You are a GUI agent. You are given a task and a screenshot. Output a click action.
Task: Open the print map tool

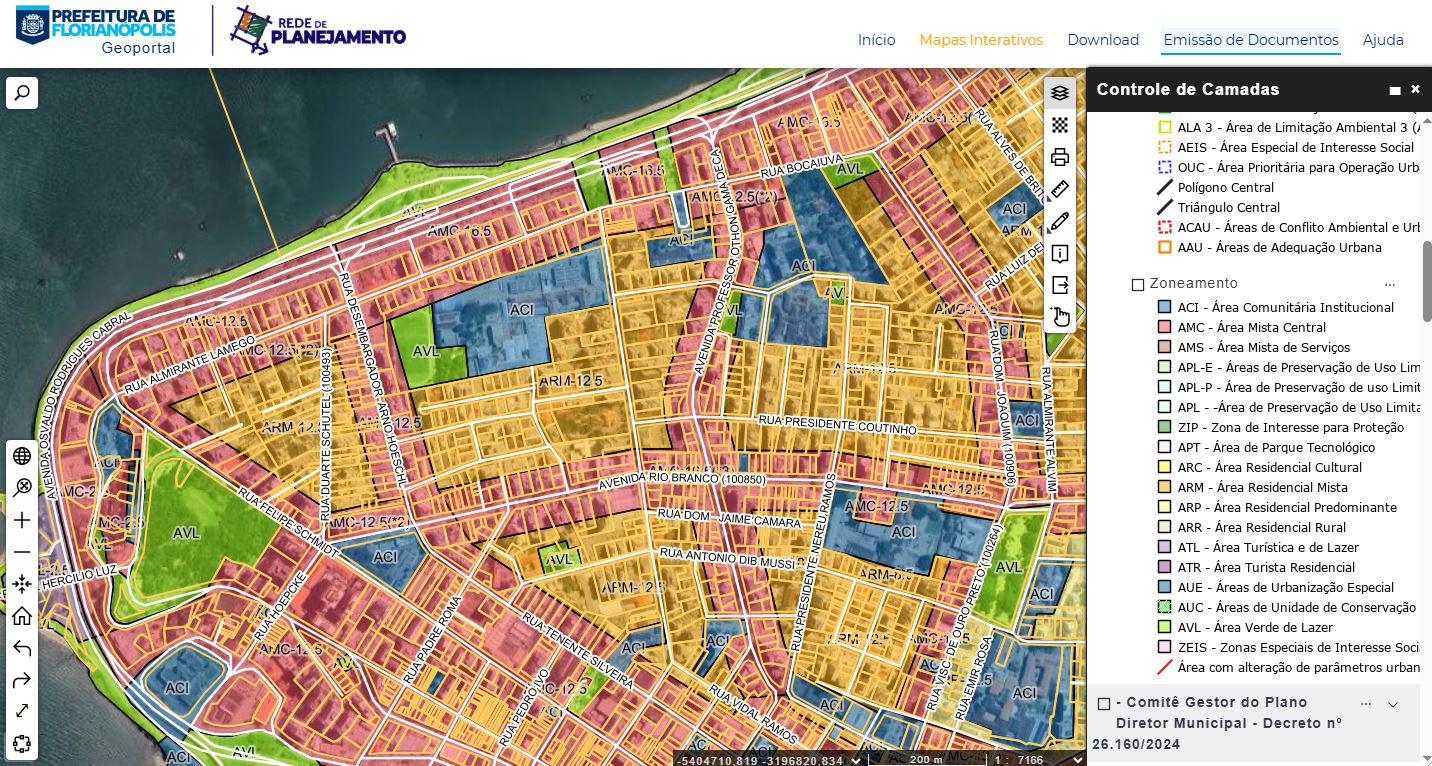tap(1060, 157)
